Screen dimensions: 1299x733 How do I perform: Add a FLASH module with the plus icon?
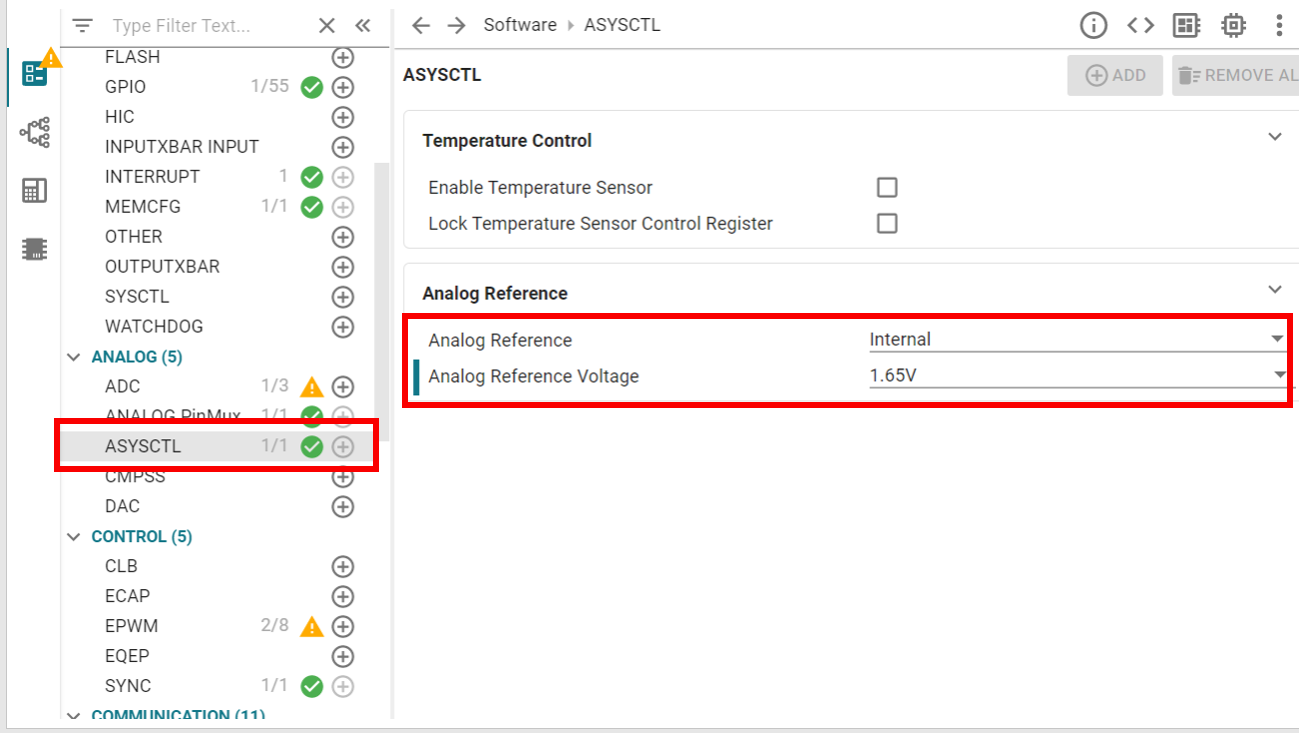343,58
